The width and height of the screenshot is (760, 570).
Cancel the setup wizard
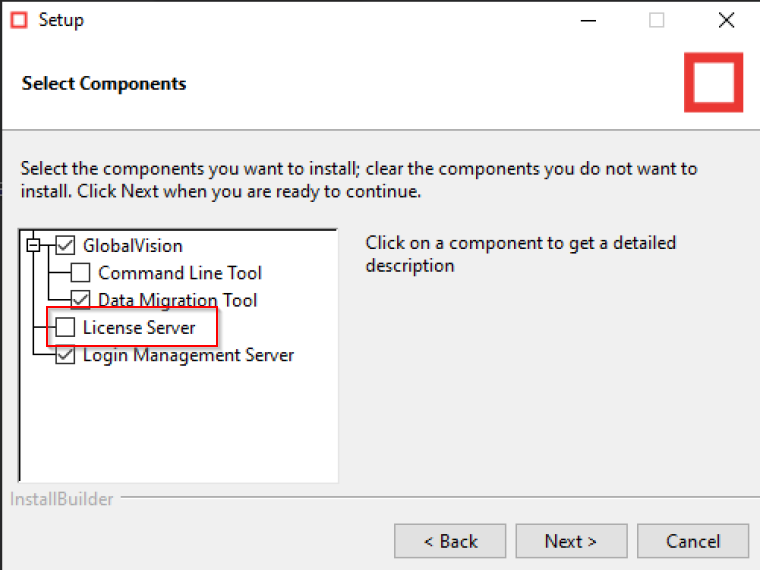point(692,541)
